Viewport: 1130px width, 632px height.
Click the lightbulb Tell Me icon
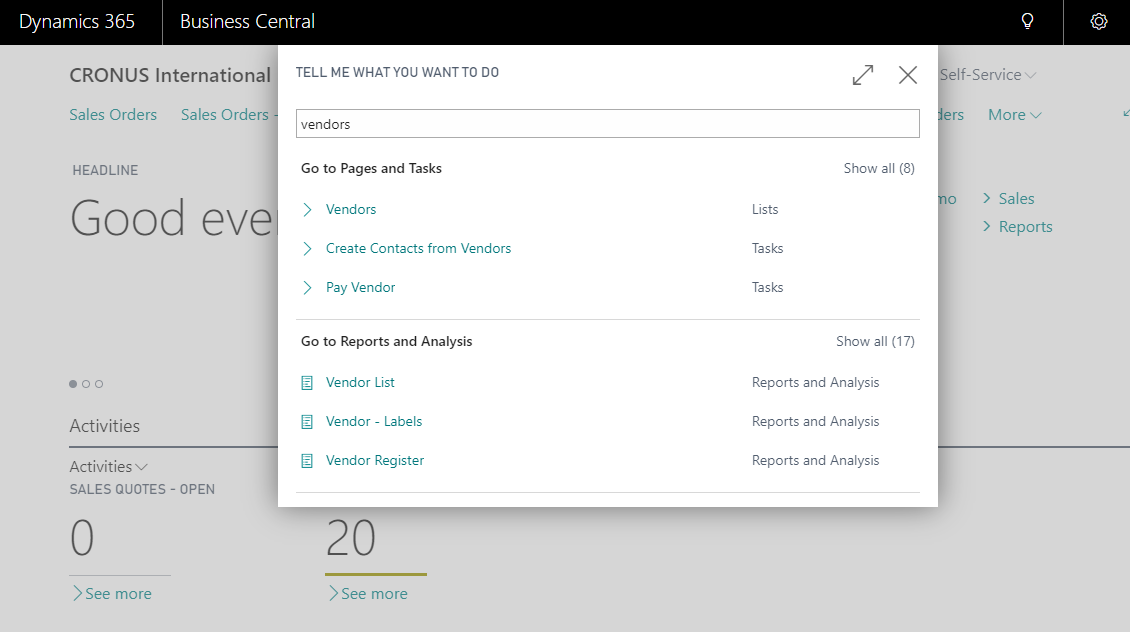1028,22
